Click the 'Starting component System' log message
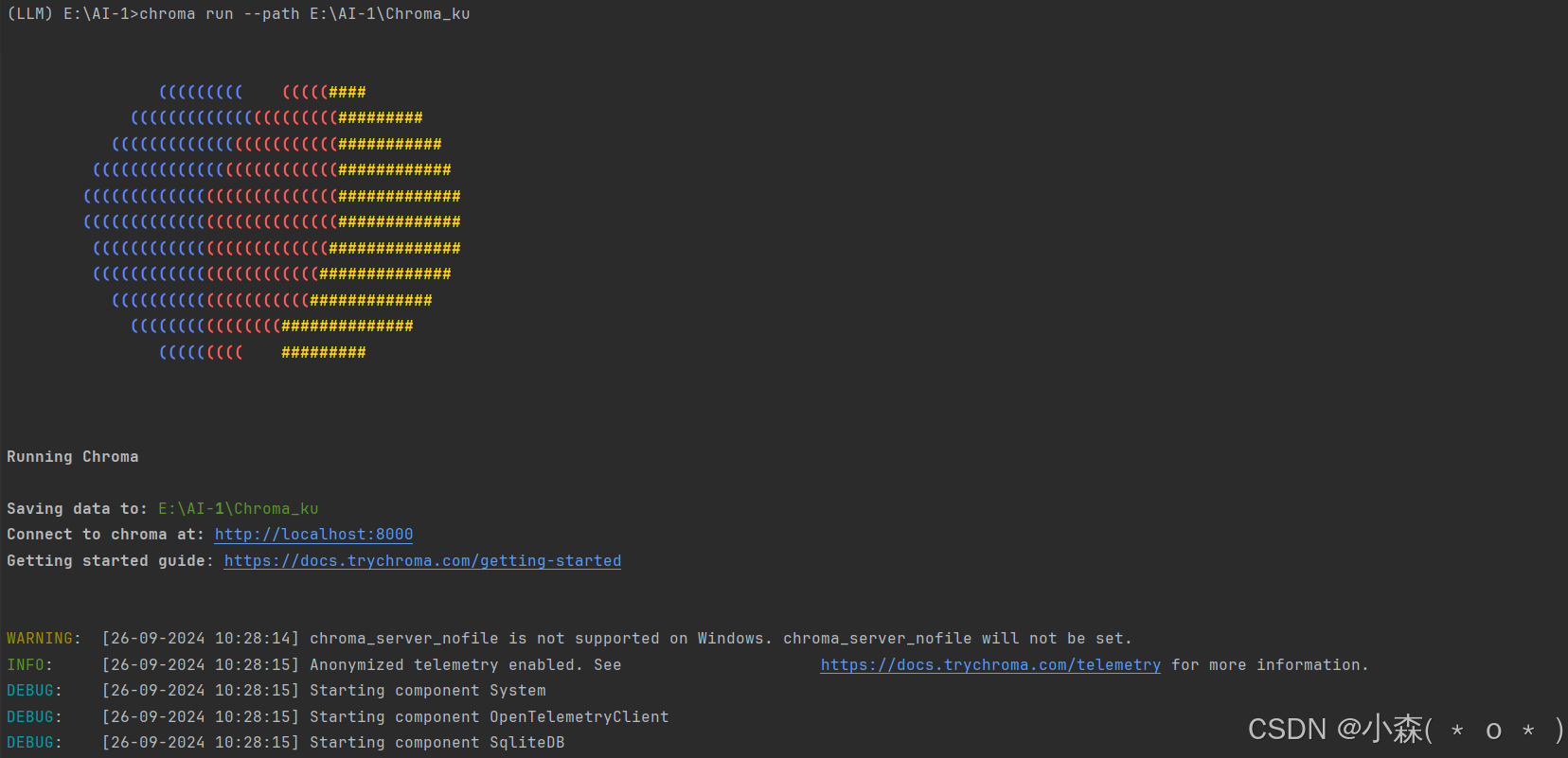This screenshot has height=758, width=1568. [x=428, y=691]
